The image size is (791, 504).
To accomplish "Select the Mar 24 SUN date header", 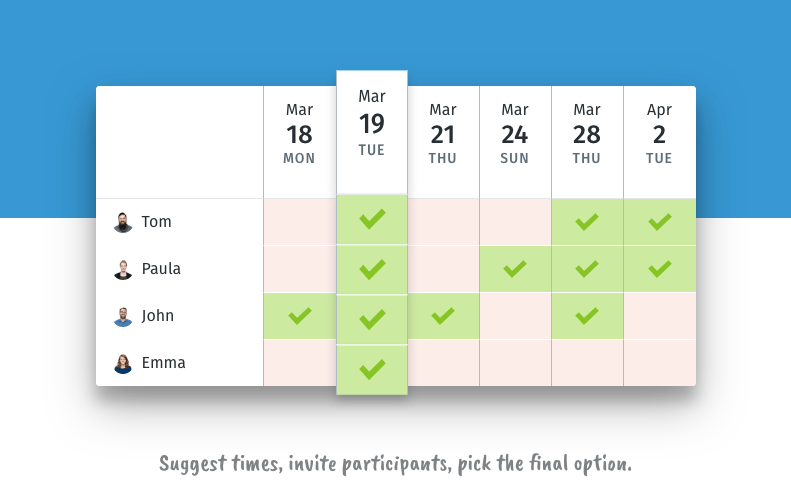I will tap(515, 142).
